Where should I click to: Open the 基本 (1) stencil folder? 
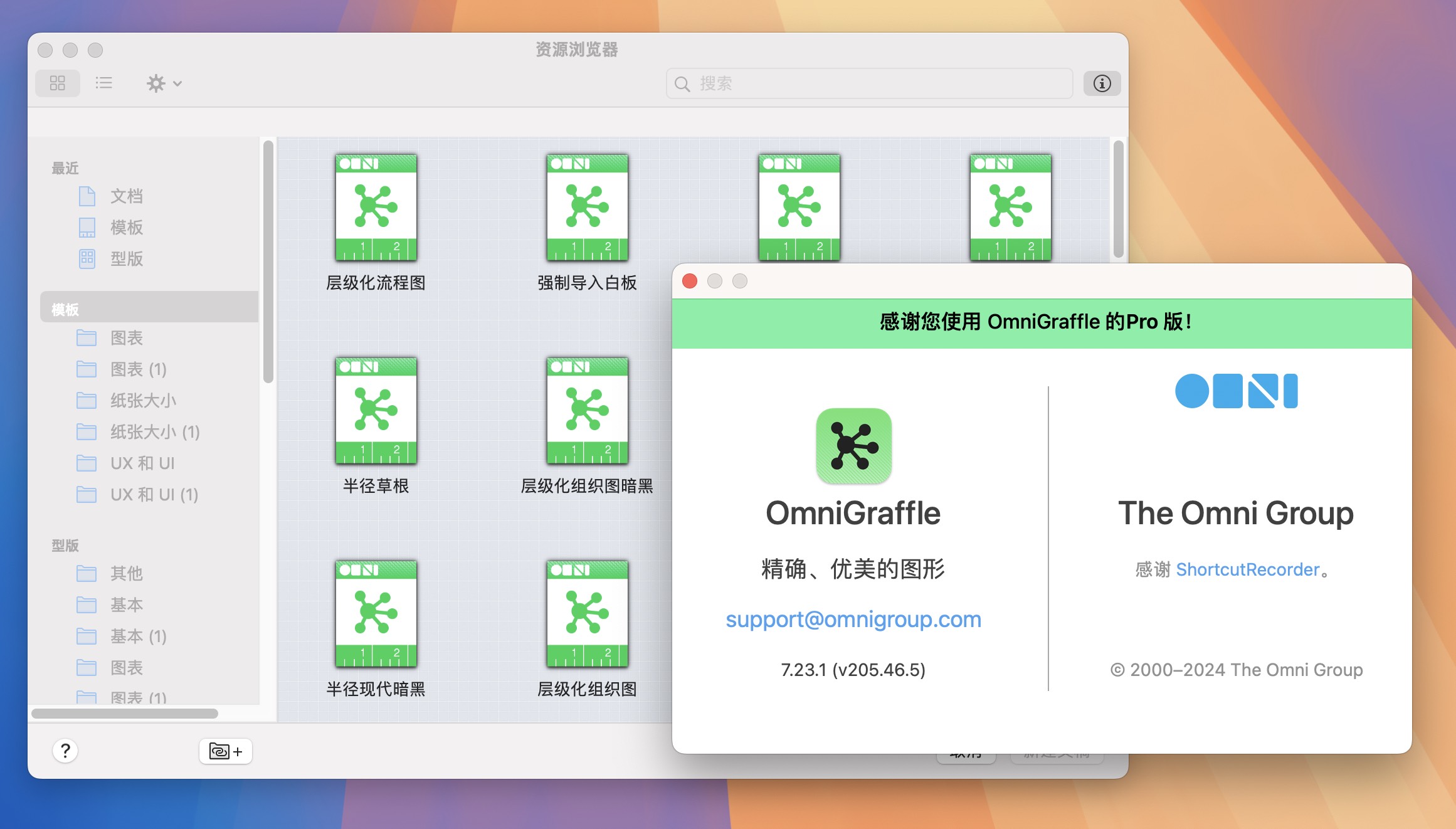121,636
